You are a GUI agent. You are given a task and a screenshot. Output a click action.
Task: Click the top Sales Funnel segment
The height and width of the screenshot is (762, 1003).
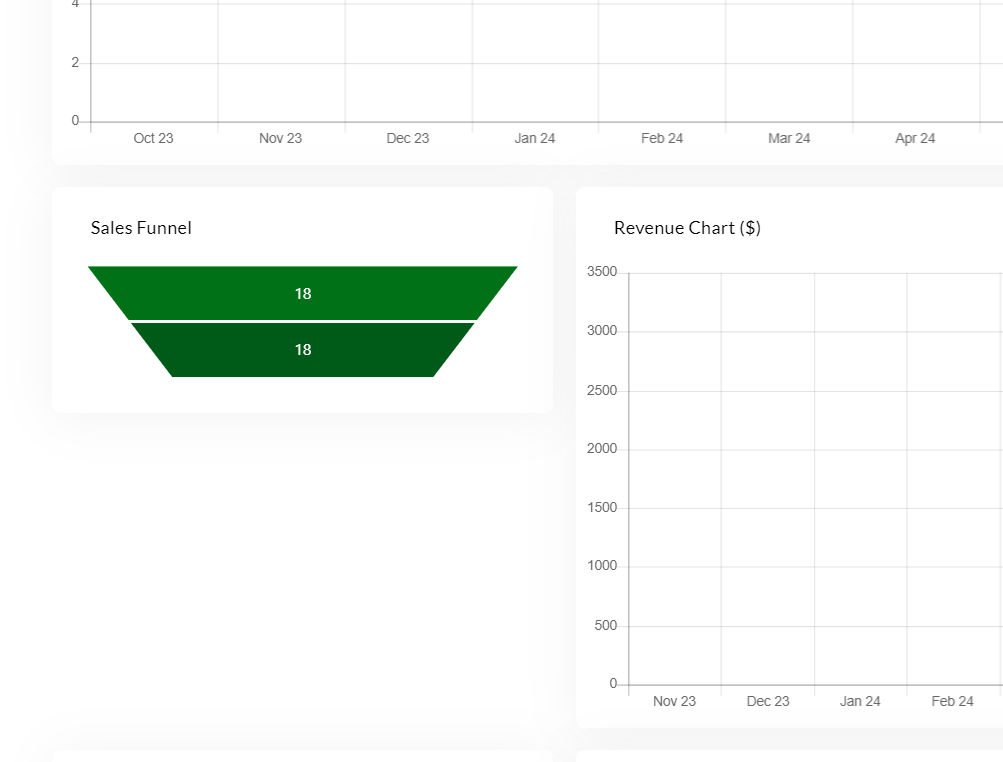tap(302, 293)
